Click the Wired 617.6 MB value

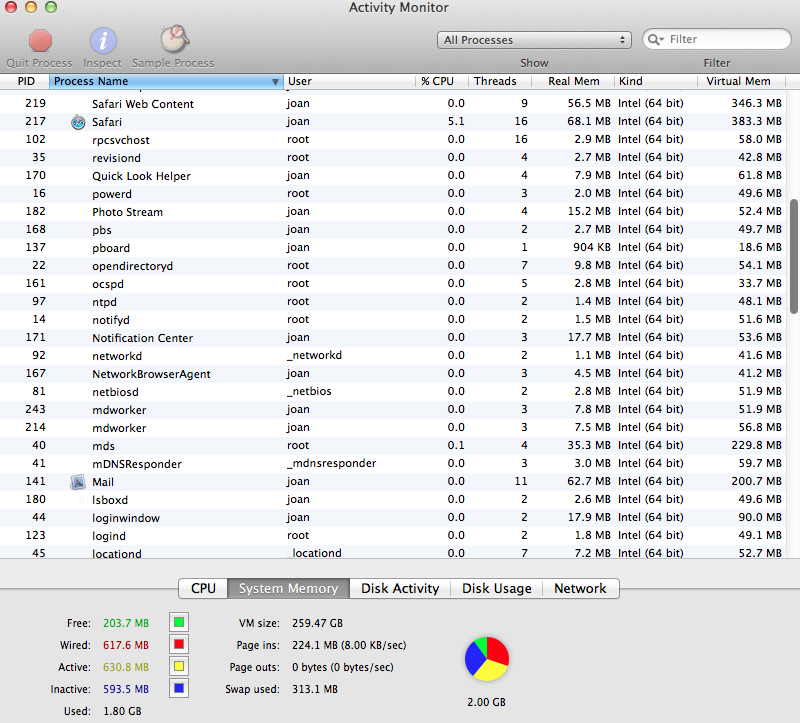click(x=126, y=645)
